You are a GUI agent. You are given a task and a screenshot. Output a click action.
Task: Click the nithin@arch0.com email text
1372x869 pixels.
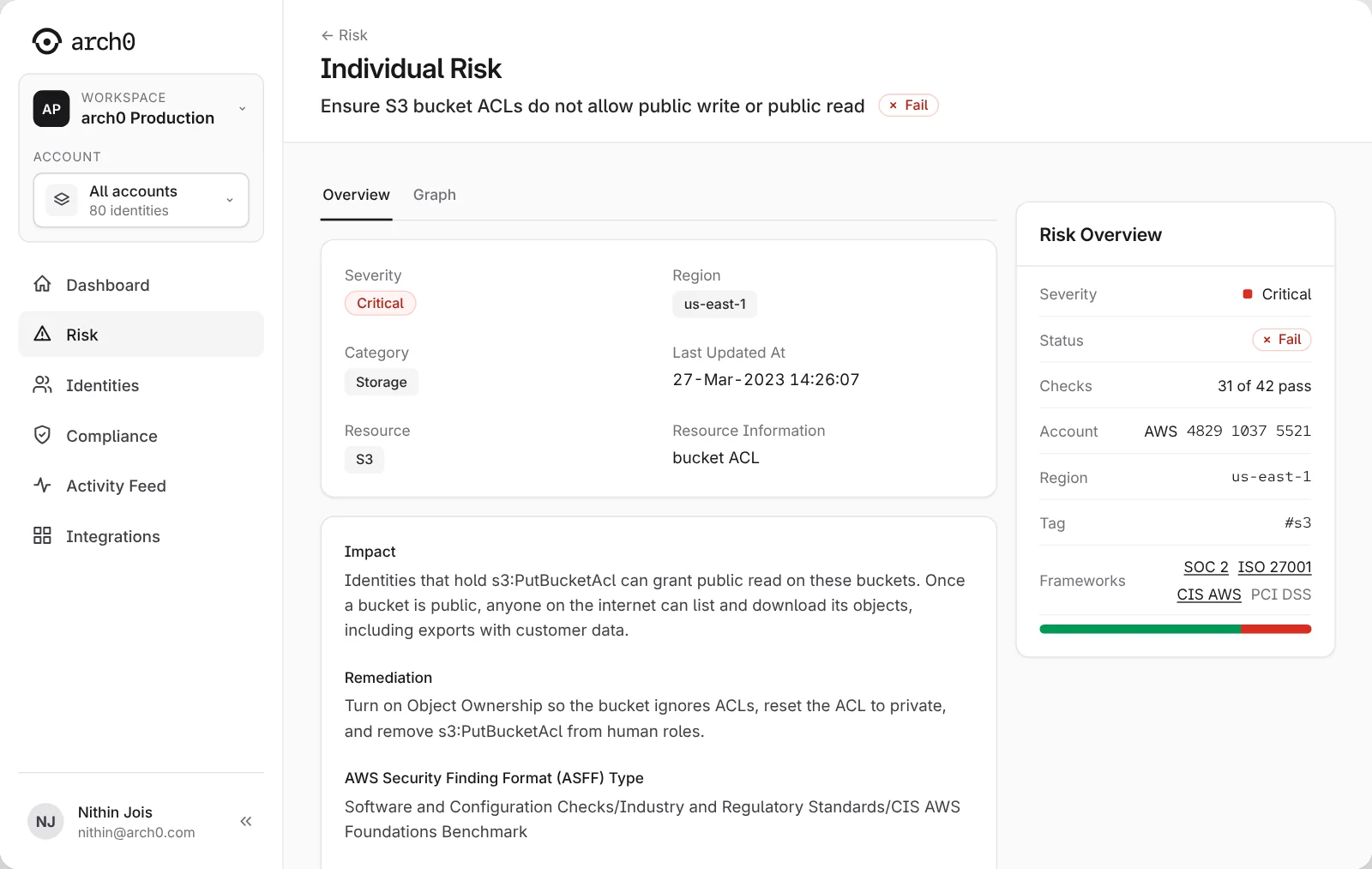click(x=136, y=832)
